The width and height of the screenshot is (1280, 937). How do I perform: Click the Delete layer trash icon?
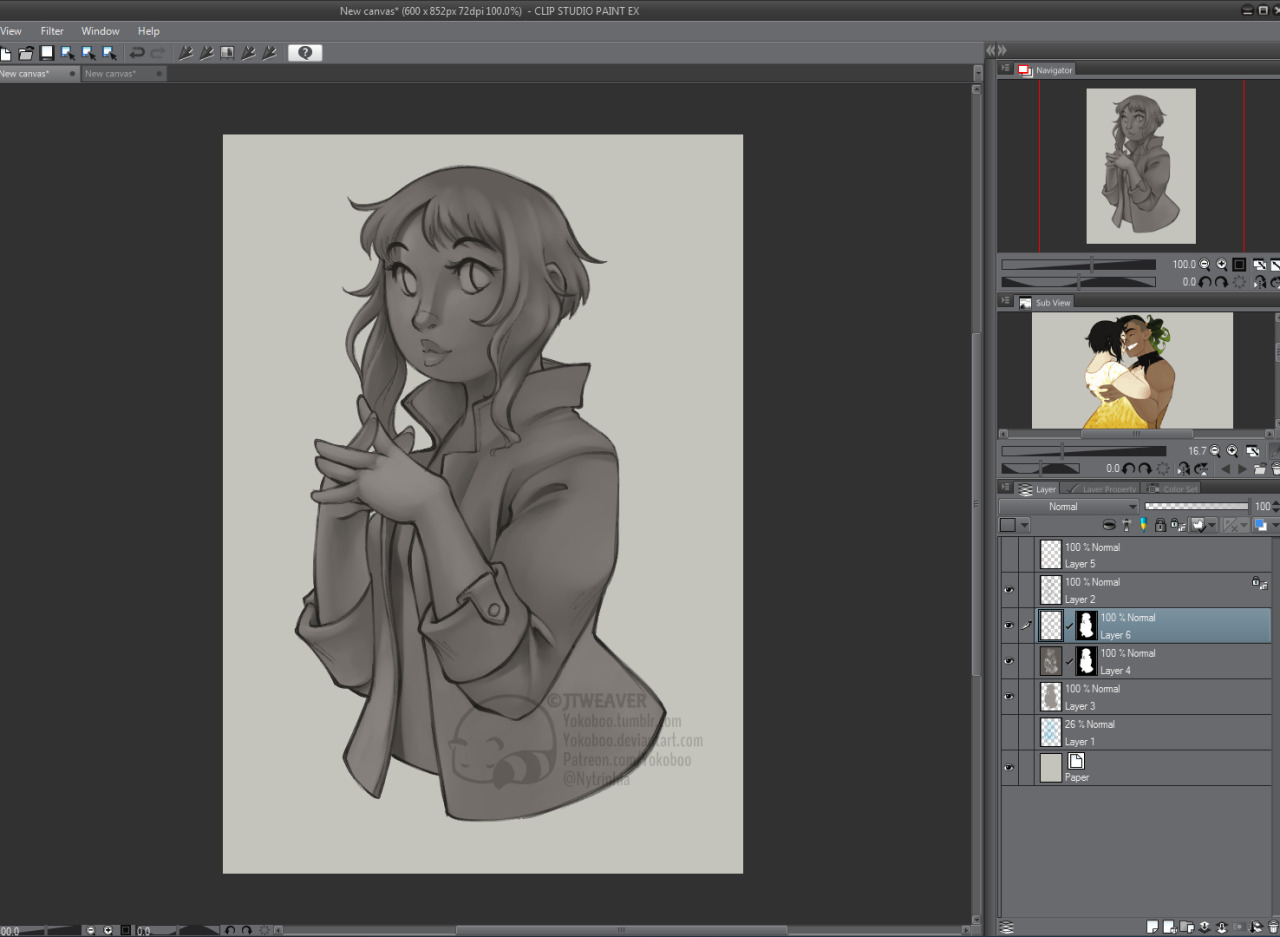1273,927
